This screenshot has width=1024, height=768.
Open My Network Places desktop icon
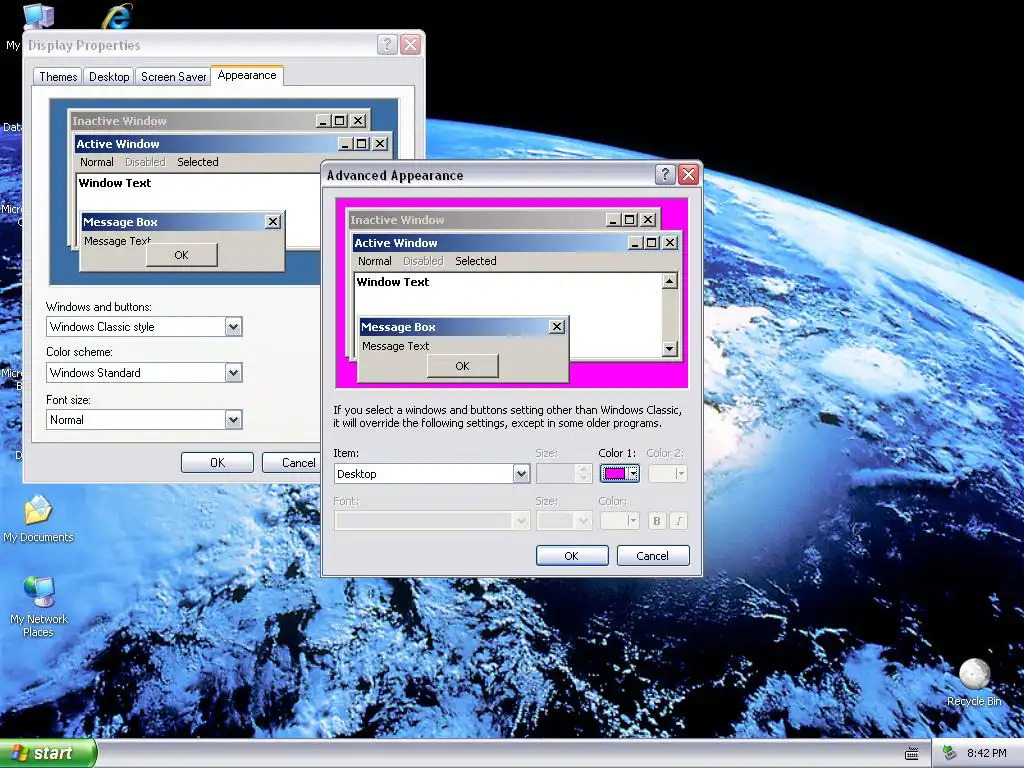tap(39, 607)
